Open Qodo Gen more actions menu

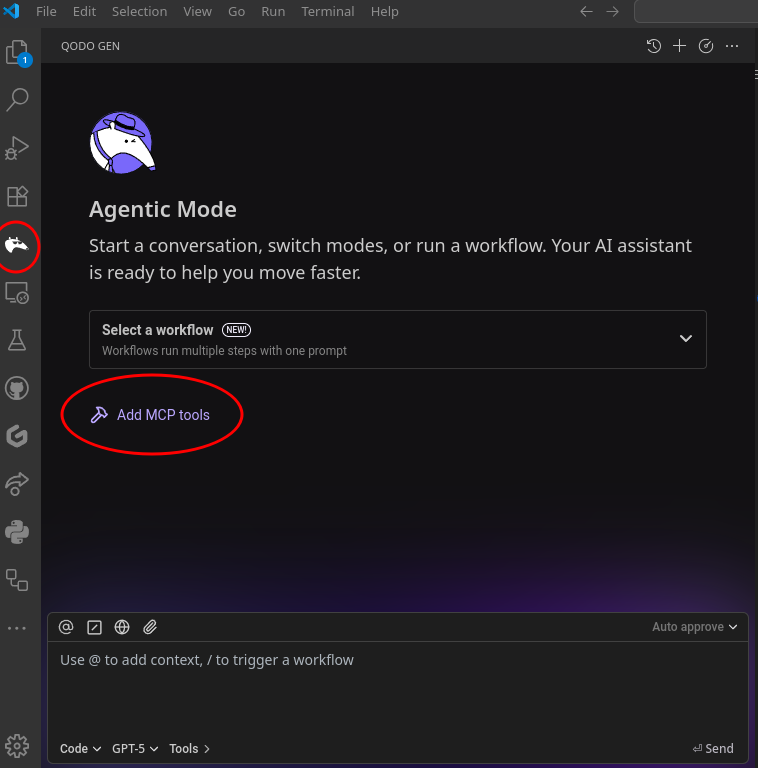point(732,46)
